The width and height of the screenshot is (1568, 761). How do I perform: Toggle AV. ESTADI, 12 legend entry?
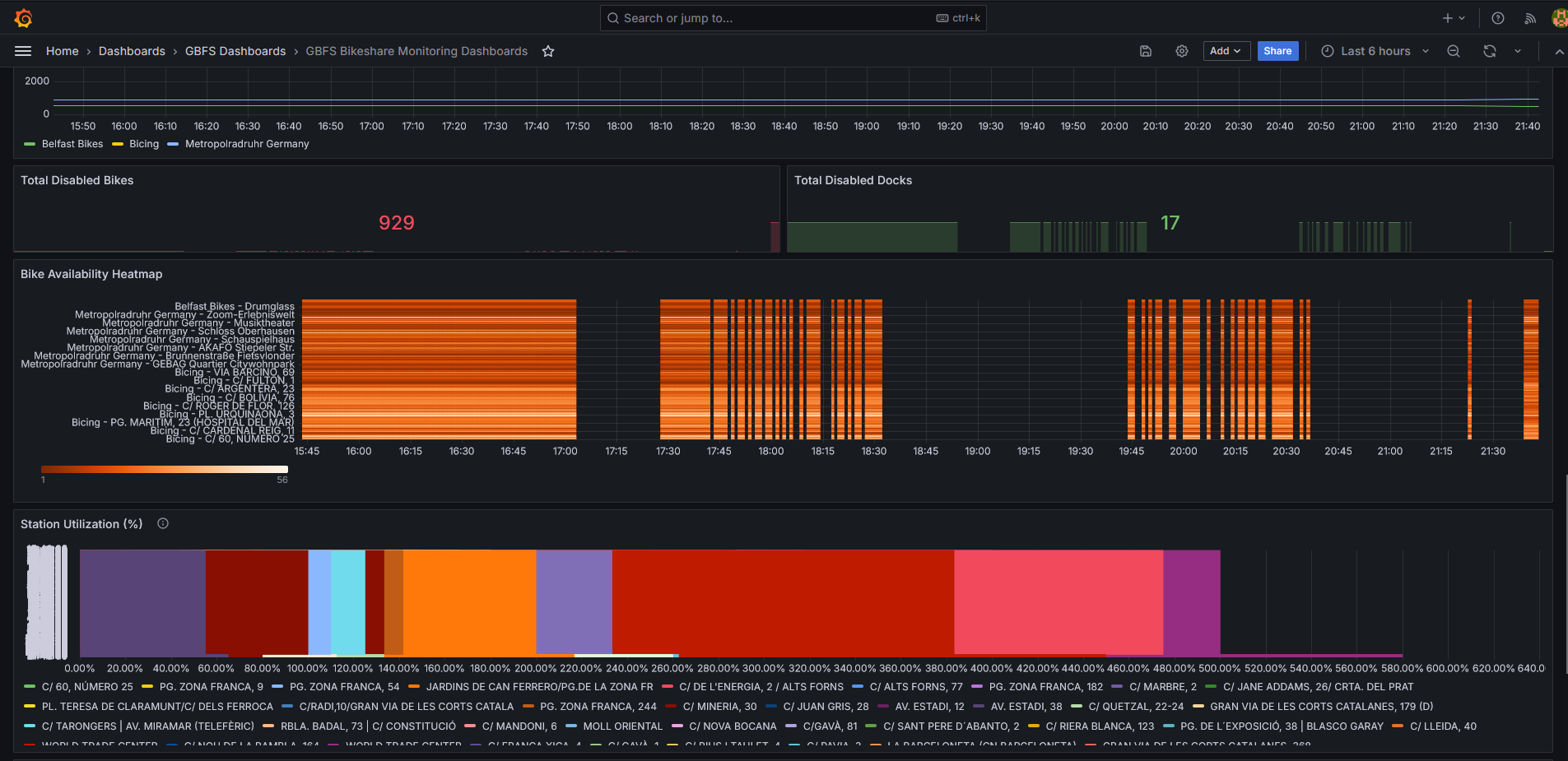[929, 707]
